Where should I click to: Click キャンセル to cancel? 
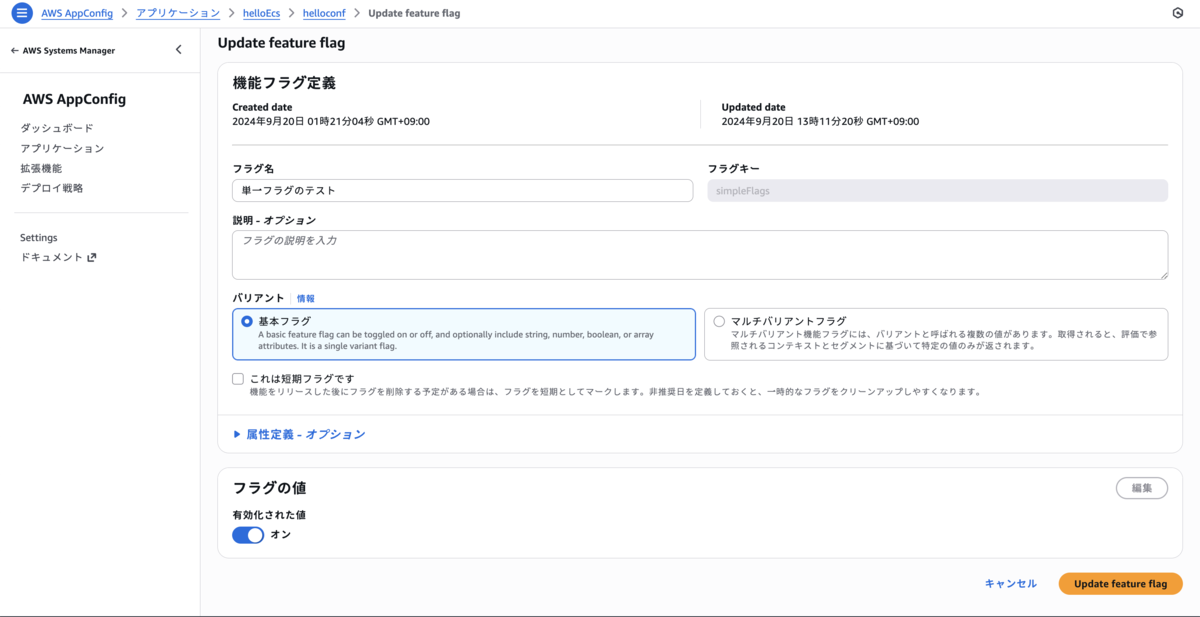1011,584
